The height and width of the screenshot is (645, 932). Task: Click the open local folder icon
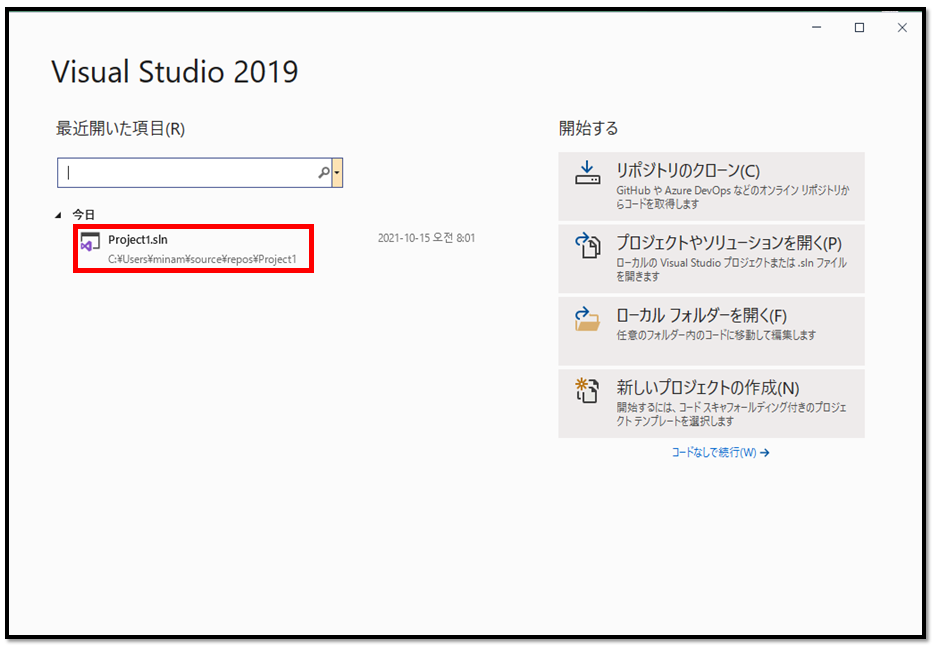click(587, 319)
